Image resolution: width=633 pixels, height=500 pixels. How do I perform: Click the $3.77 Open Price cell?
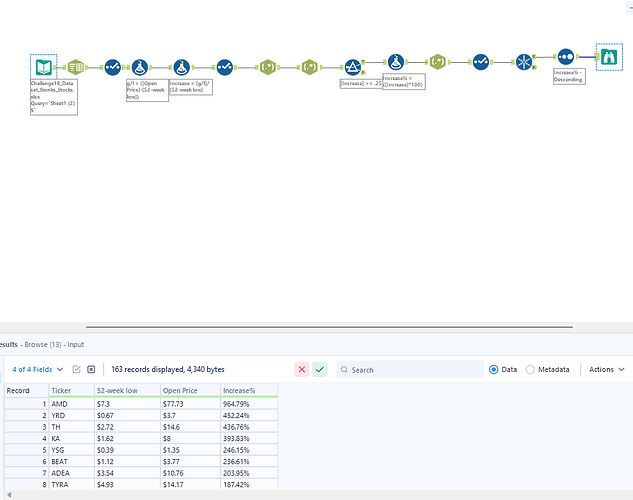coord(190,461)
